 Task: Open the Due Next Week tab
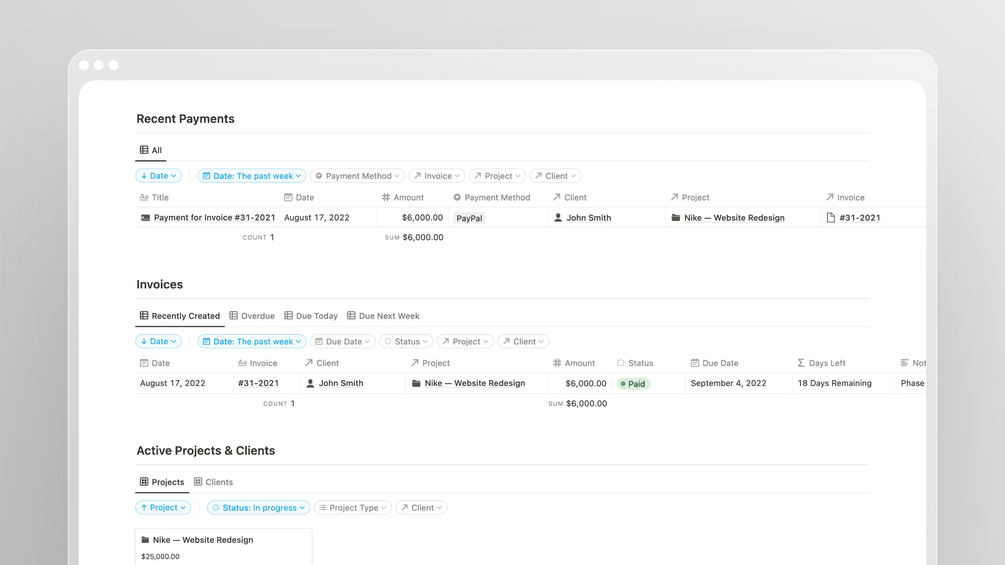[x=382, y=316]
